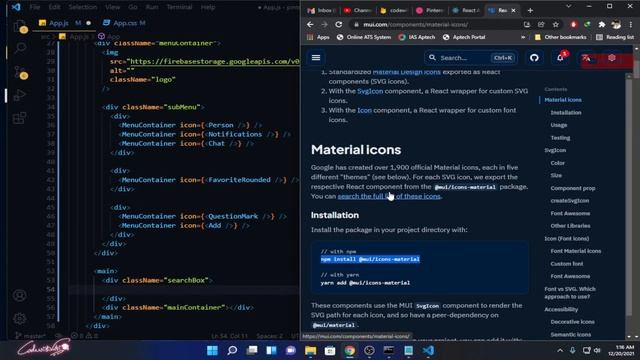Switch to VS Code in the taskbar
Screen dimensions: 640x360
(x=428, y=351)
